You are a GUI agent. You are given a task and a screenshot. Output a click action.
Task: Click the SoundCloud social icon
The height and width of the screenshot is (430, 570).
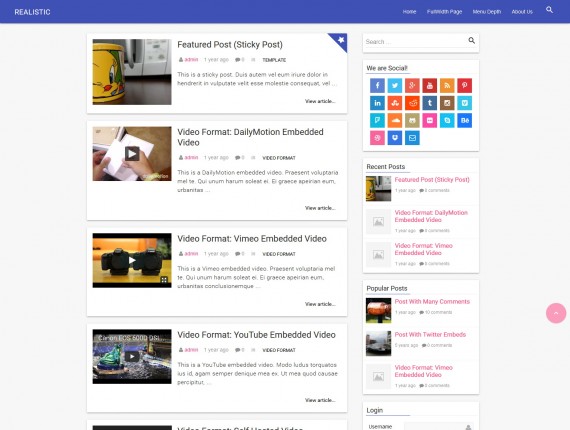tap(395, 121)
